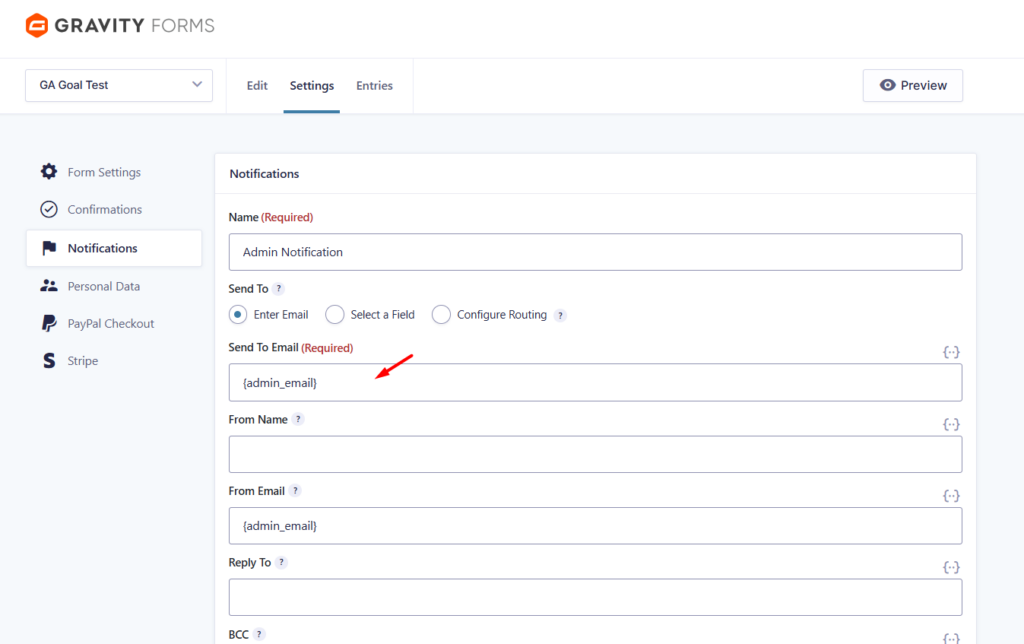Show help tooltip for From Email
This screenshot has width=1024, height=644.
point(295,491)
